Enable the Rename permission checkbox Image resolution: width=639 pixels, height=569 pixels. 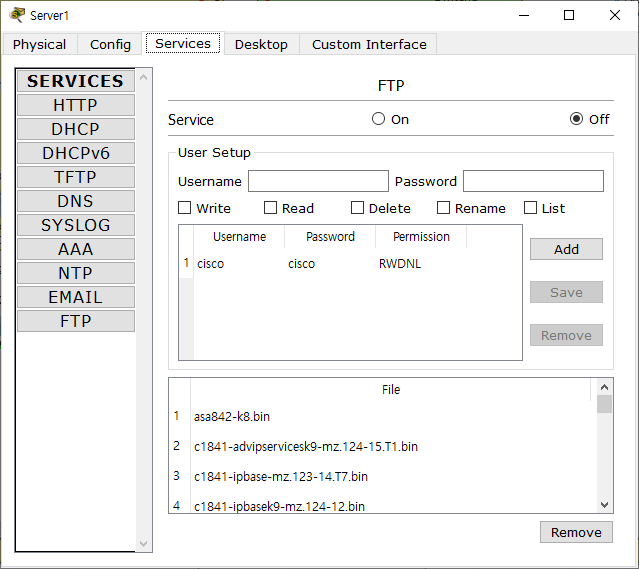pyautogui.click(x=443, y=208)
